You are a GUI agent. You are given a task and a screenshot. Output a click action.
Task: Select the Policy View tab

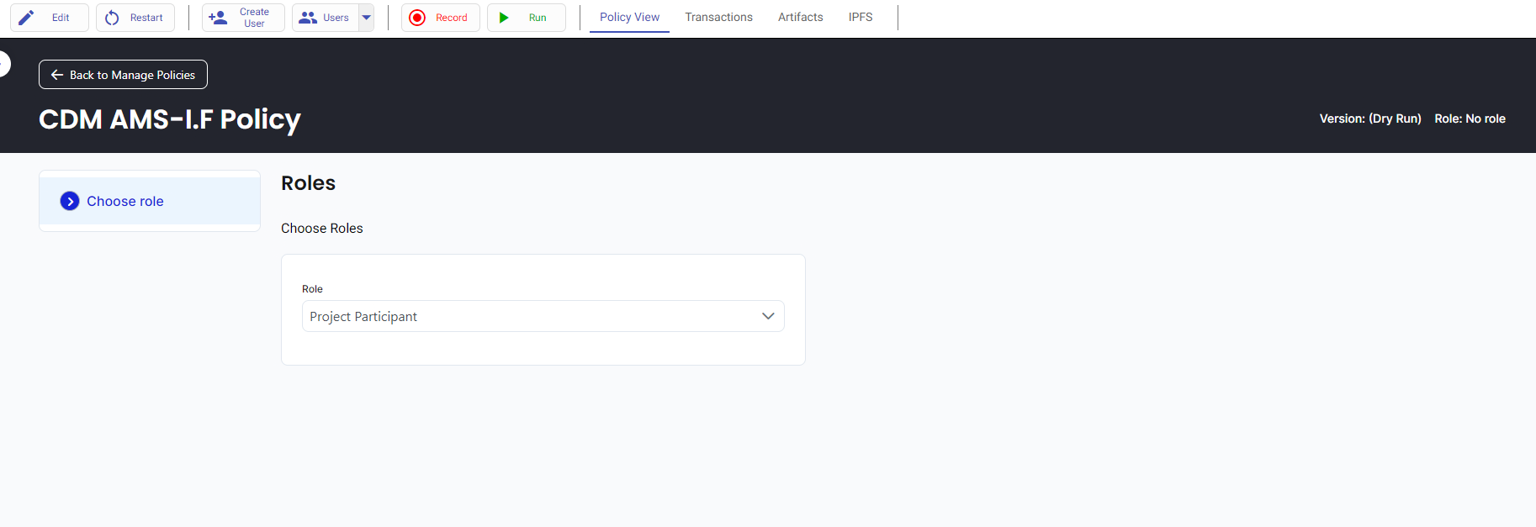click(x=629, y=17)
